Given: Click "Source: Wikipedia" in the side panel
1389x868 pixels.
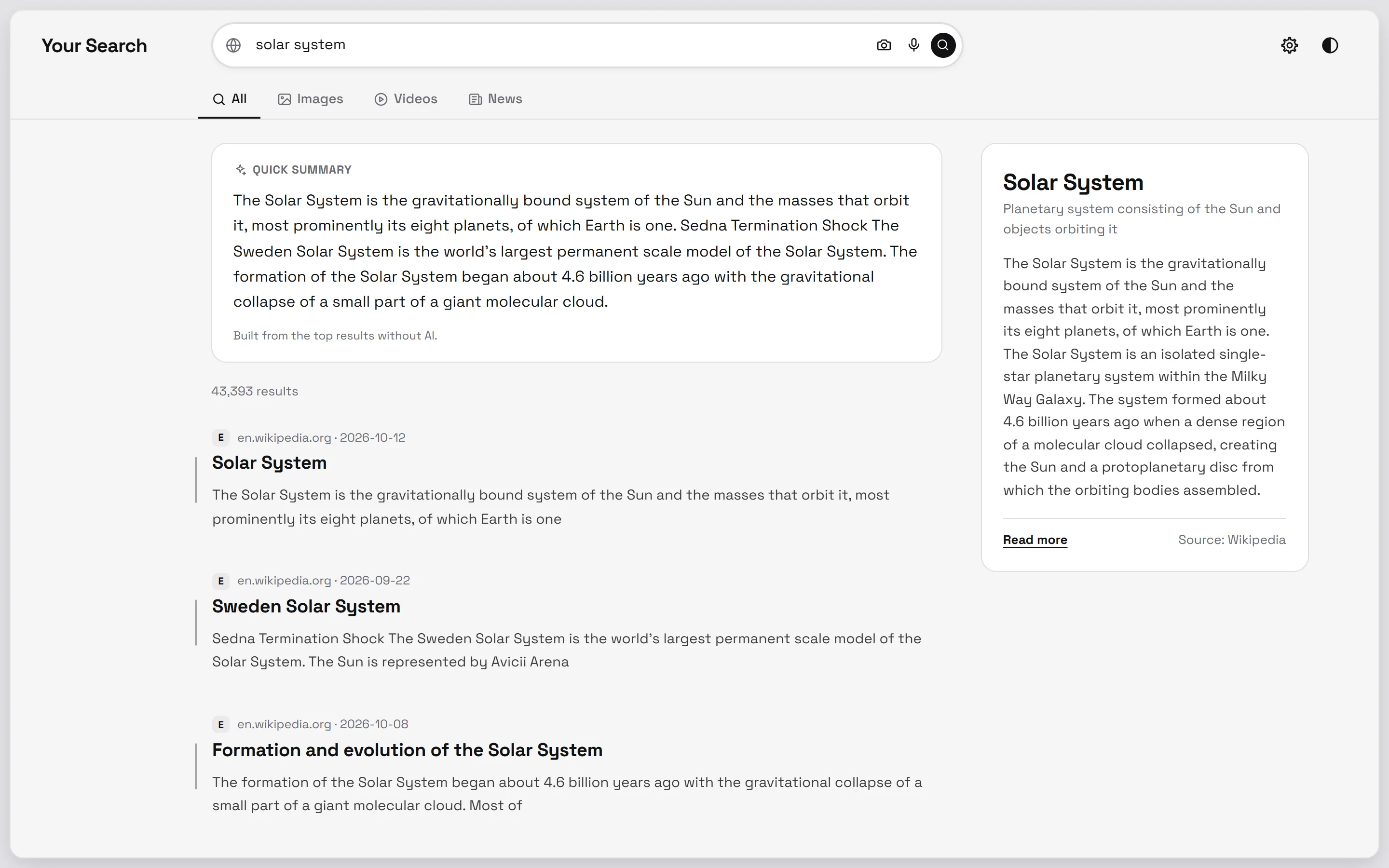Looking at the screenshot, I should [x=1232, y=540].
